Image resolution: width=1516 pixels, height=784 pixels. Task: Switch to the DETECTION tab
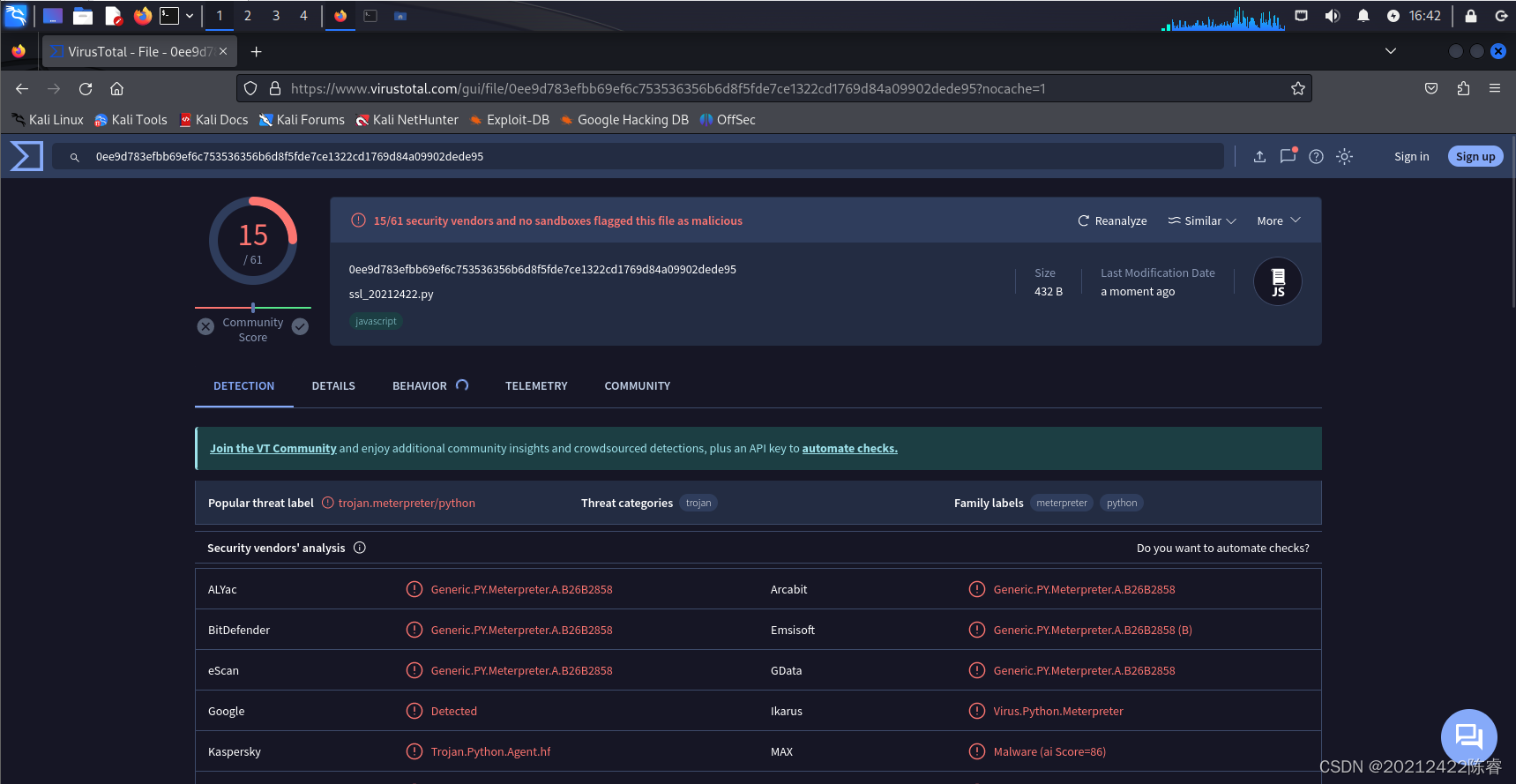pos(243,386)
